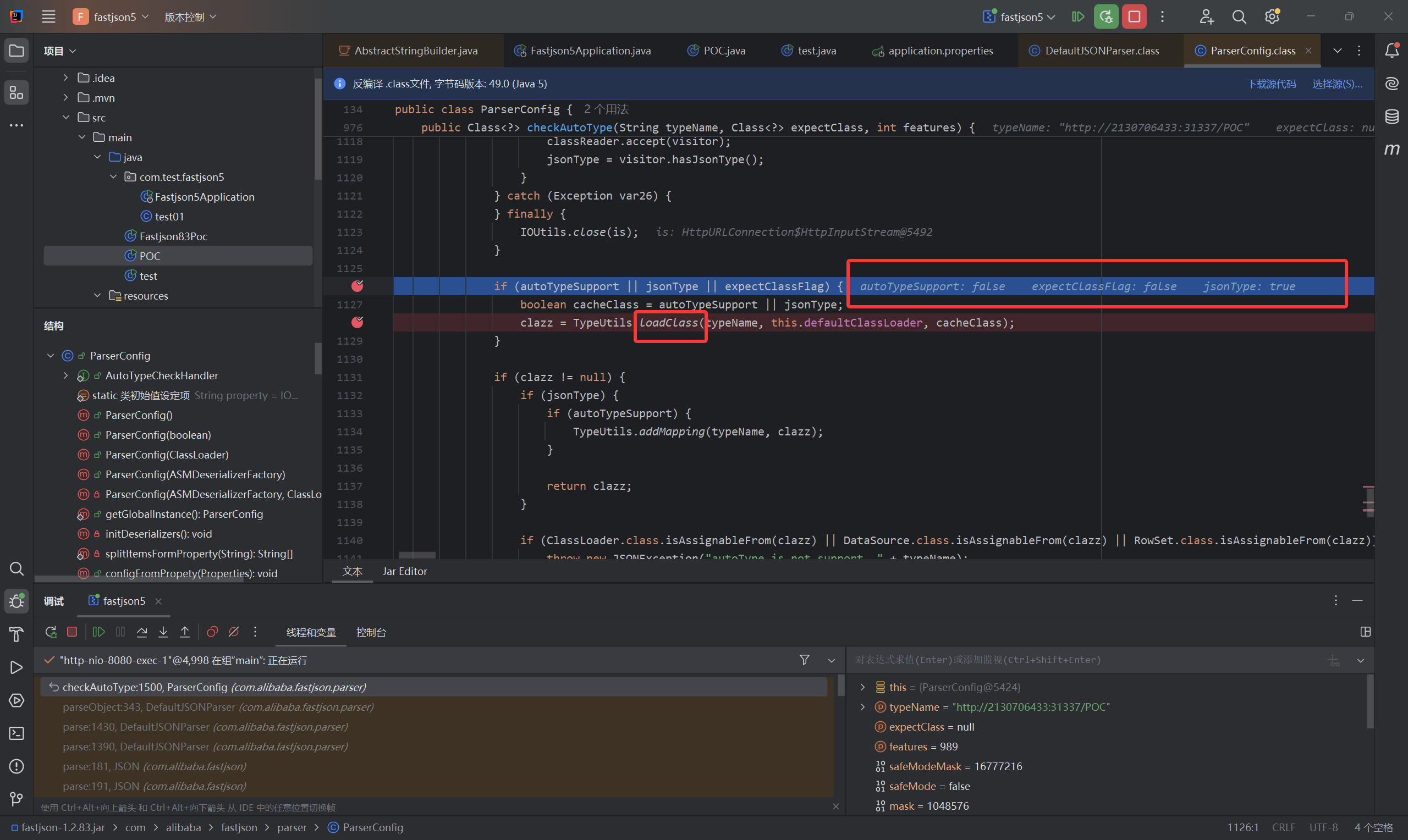This screenshot has width=1408, height=840.
Task: Switch to 控制台 console tab
Action: click(x=371, y=632)
